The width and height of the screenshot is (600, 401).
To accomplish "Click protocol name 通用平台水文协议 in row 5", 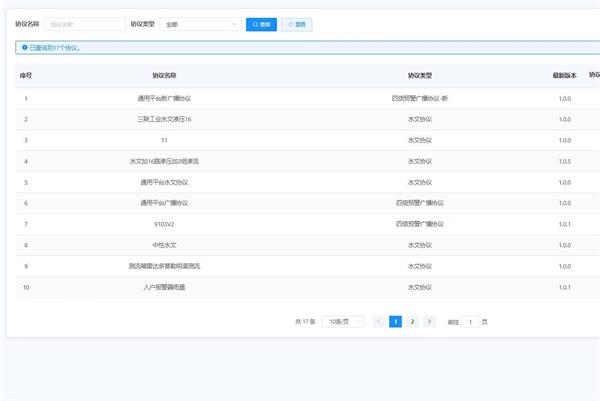I will 164,183.
